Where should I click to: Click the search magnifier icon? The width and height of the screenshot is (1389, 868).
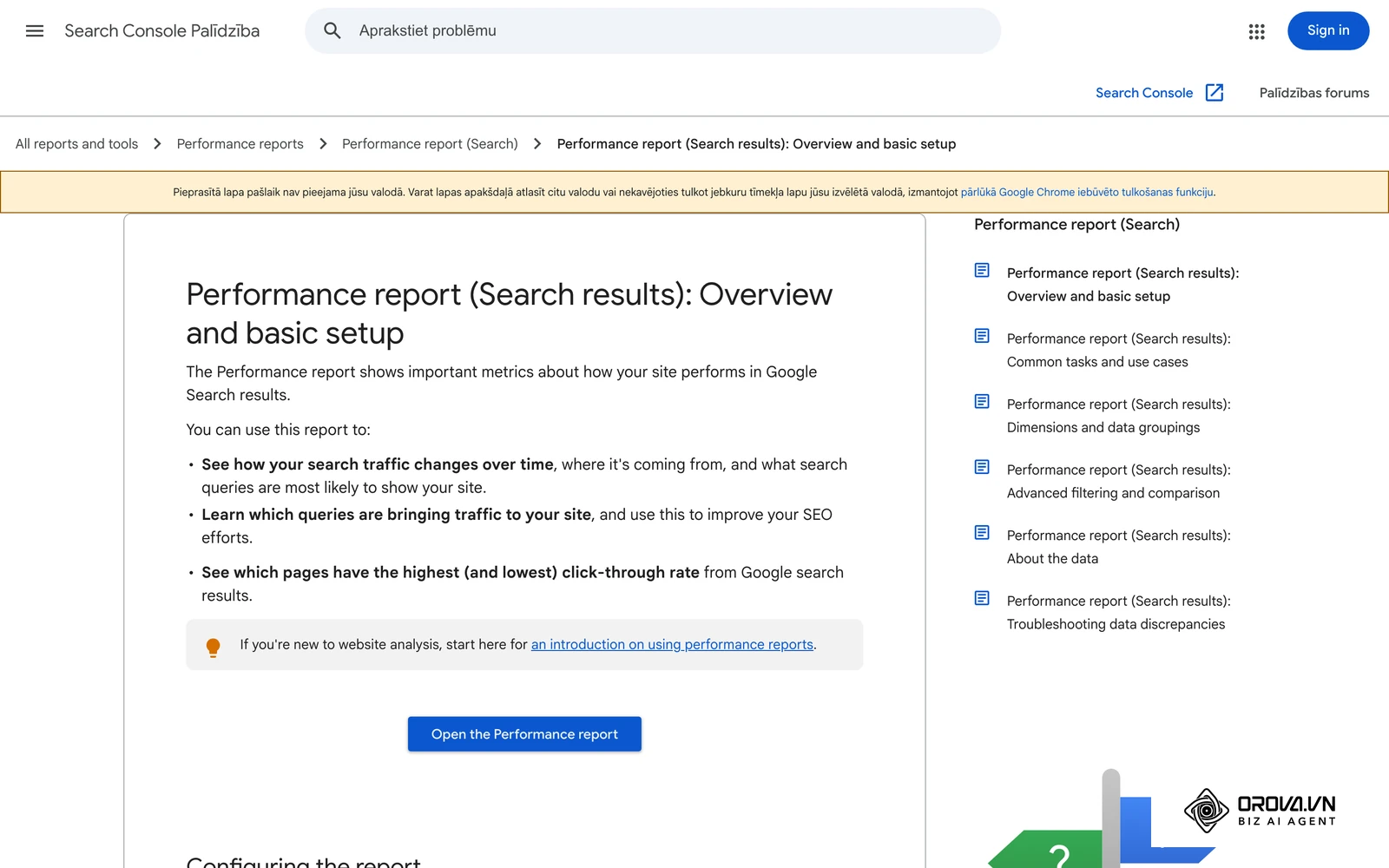[x=332, y=31]
